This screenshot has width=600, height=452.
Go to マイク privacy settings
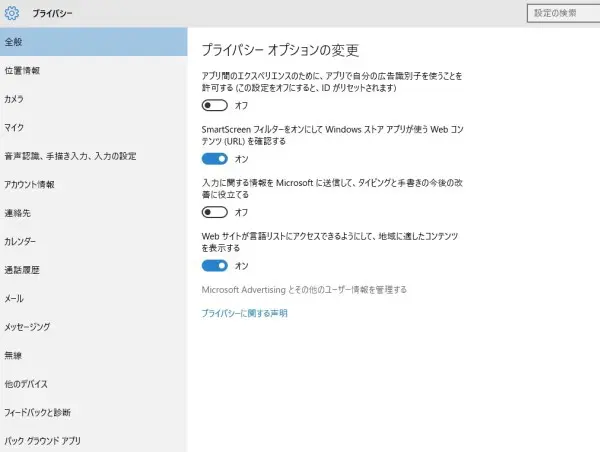[94, 127]
